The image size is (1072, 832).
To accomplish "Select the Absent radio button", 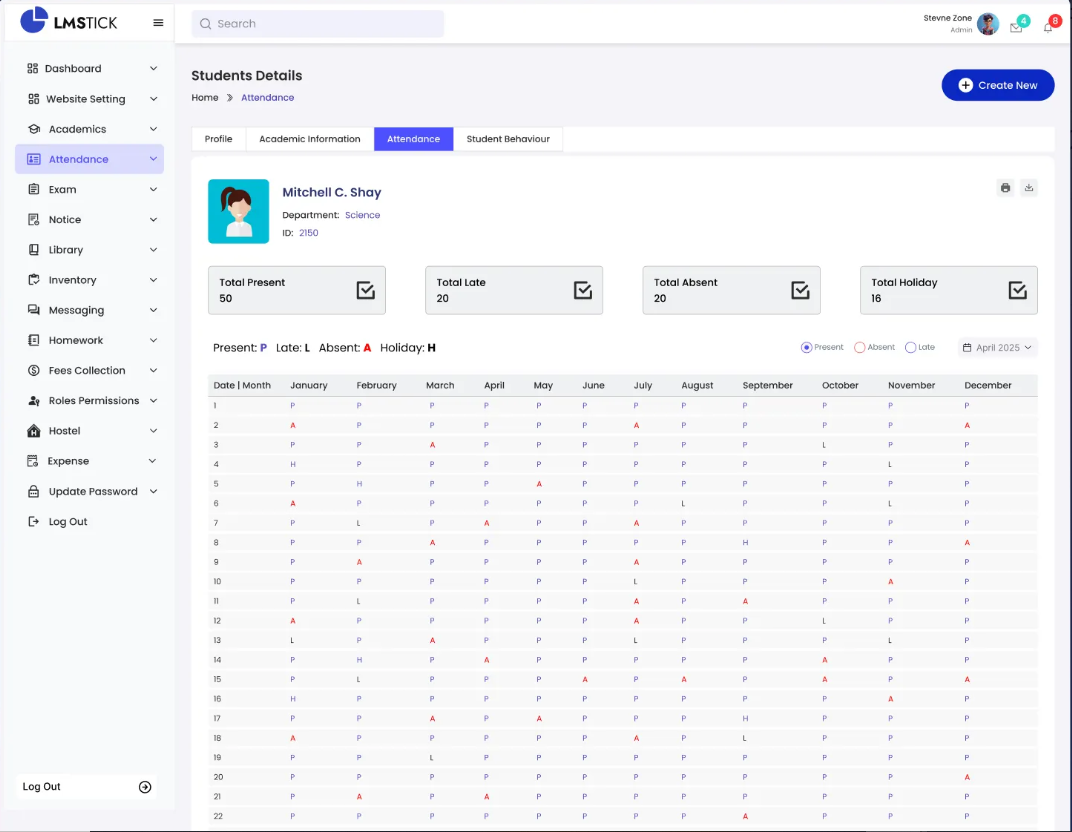I will 859,347.
